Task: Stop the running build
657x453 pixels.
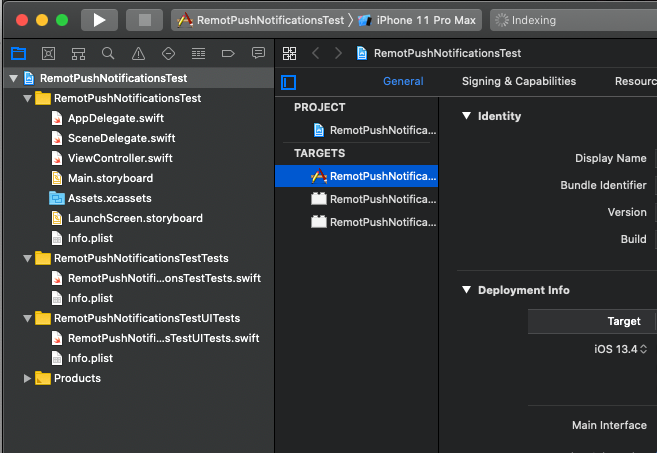Action: pyautogui.click(x=145, y=20)
